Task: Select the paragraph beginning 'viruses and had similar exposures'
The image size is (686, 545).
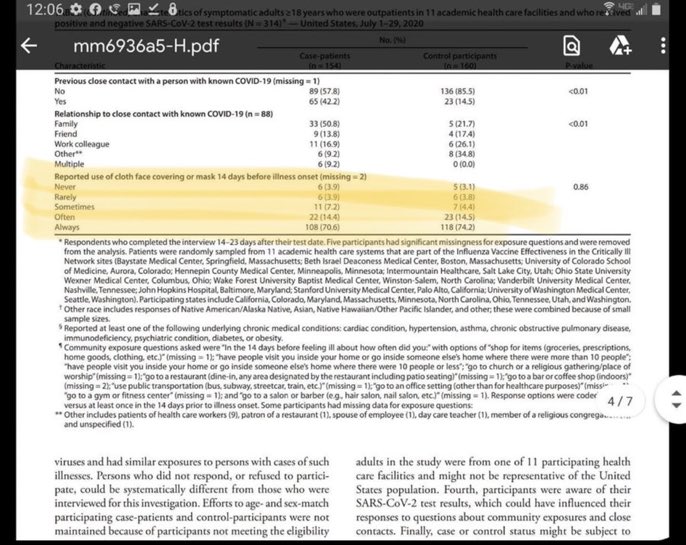Action: coord(192,496)
